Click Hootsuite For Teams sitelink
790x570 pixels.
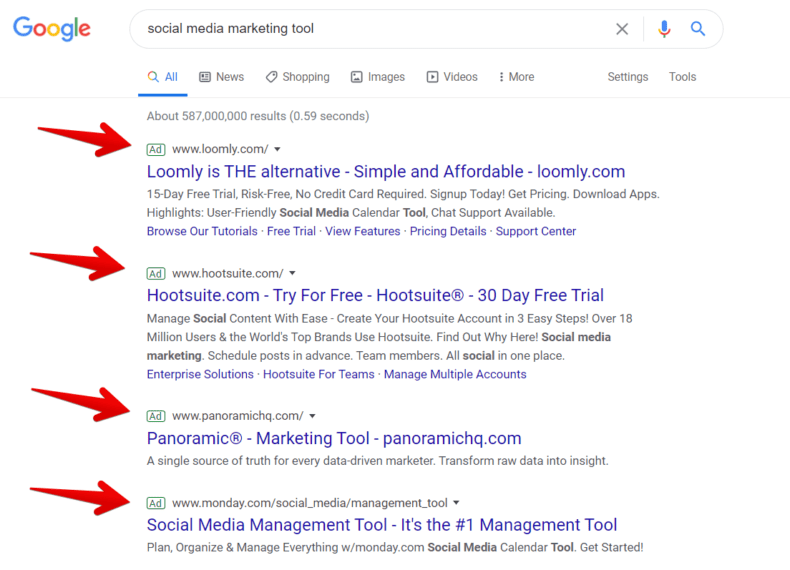pos(319,374)
